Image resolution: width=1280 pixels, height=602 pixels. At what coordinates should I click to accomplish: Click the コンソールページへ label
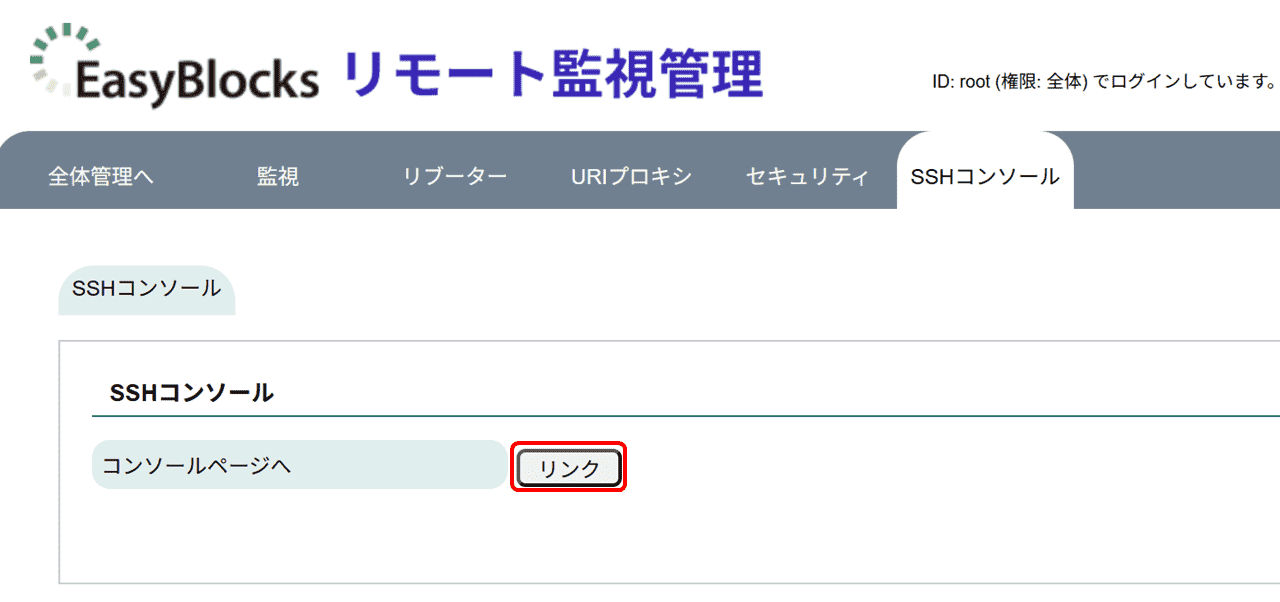pos(197,465)
